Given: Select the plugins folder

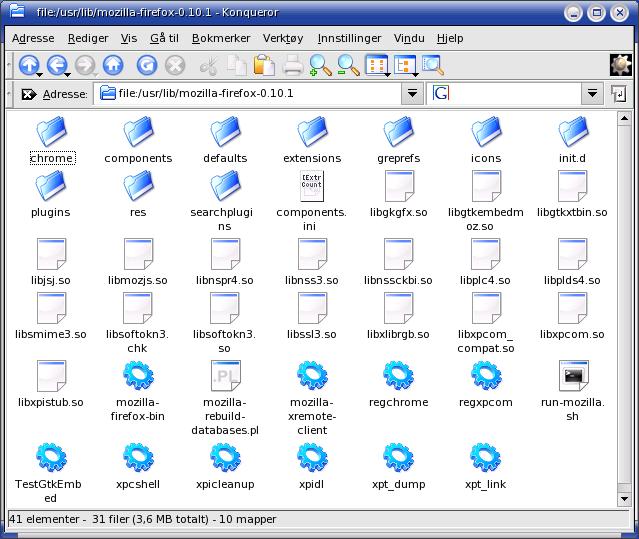Looking at the screenshot, I should [51, 194].
